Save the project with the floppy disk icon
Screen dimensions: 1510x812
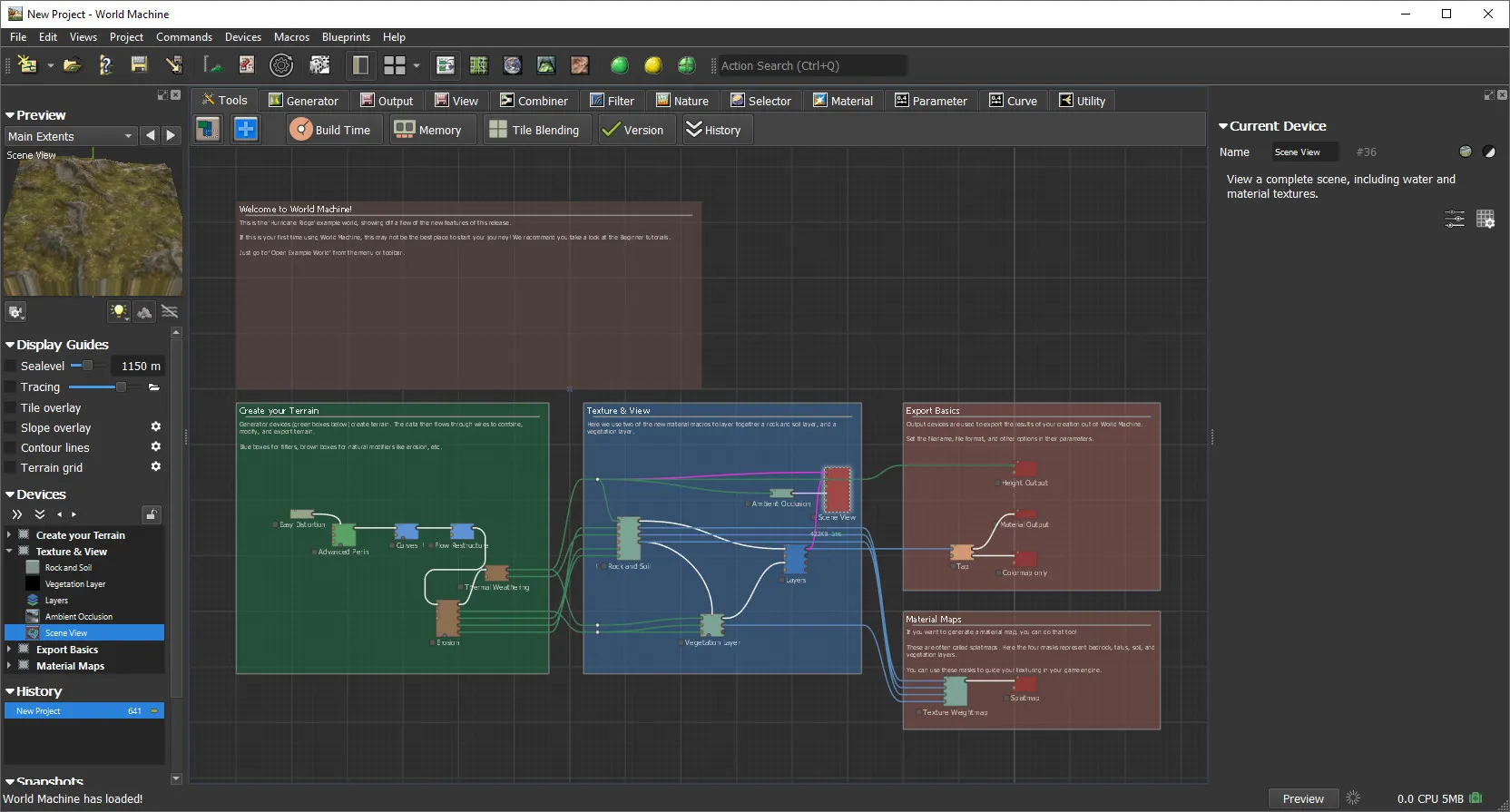click(x=139, y=65)
